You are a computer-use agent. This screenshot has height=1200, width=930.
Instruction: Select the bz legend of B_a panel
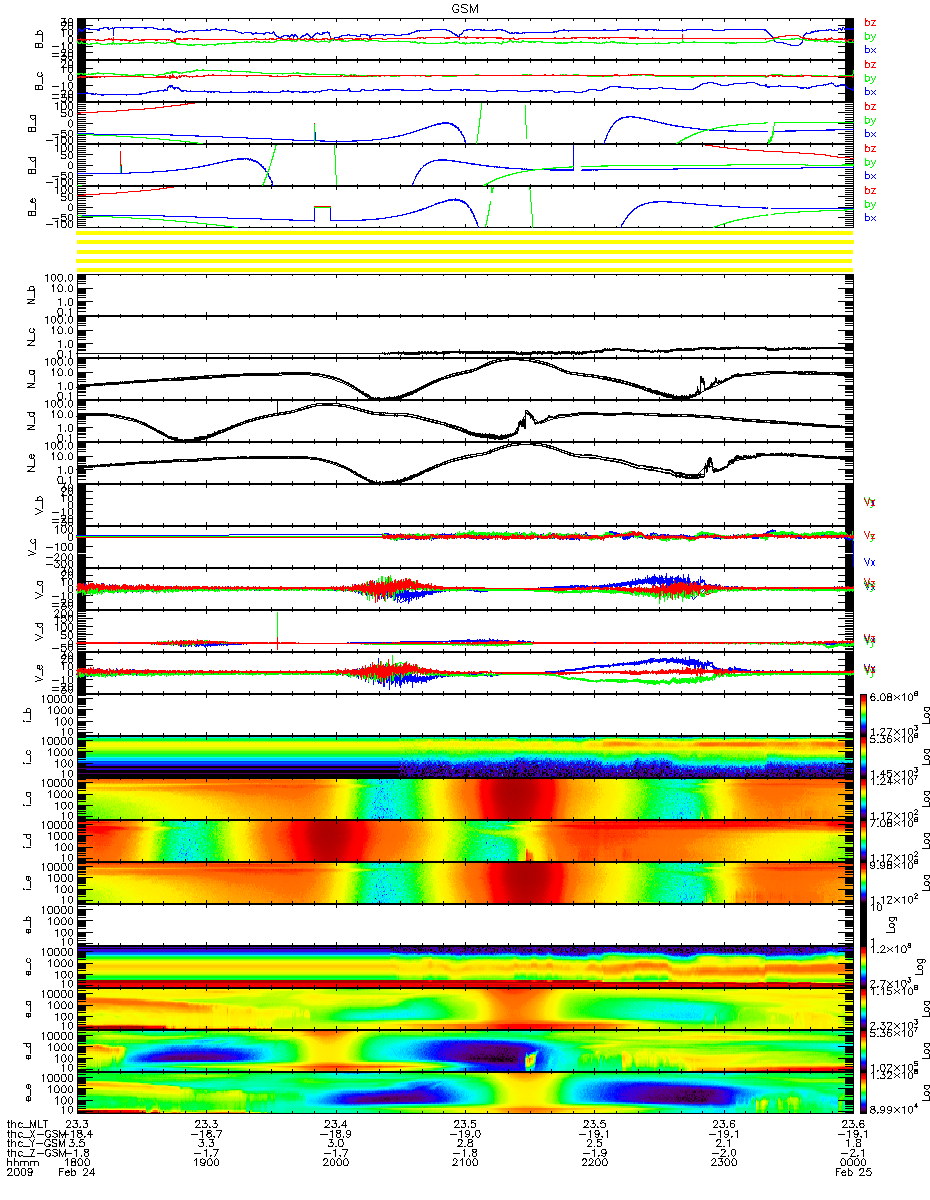point(870,106)
